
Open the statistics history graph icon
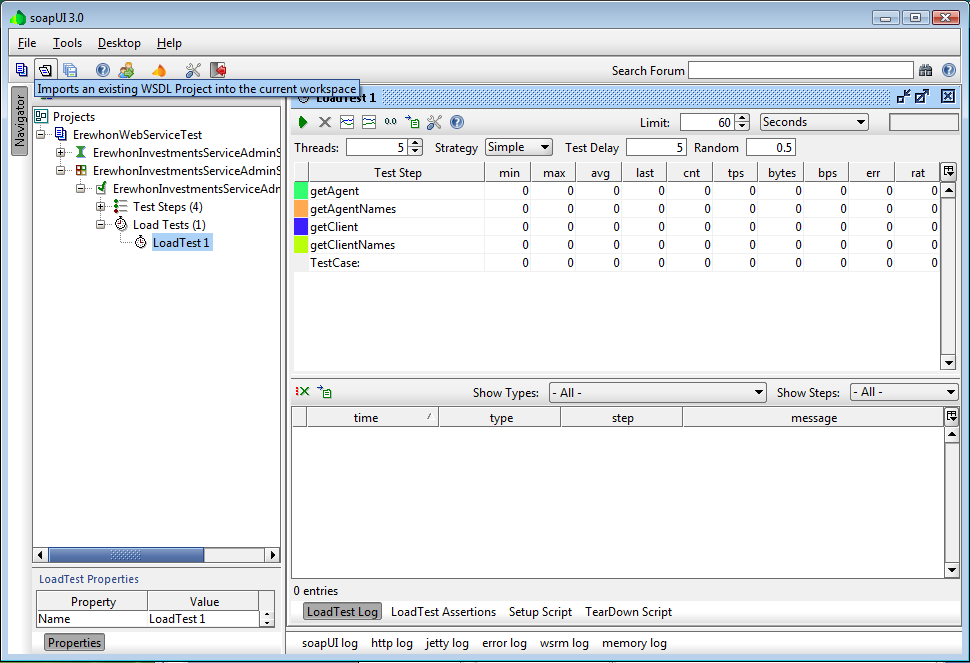(x=369, y=122)
